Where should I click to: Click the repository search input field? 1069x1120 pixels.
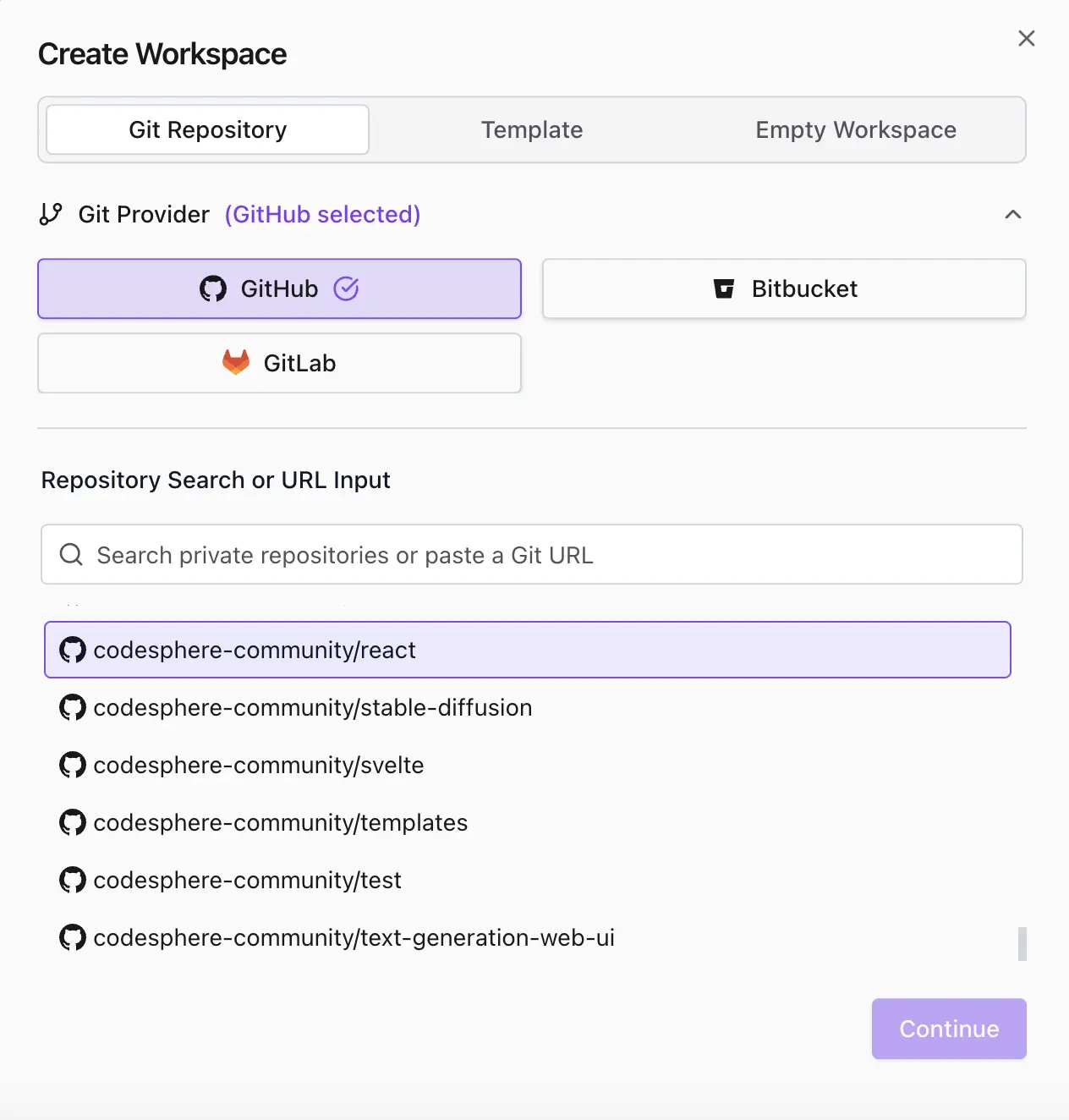tap(531, 555)
